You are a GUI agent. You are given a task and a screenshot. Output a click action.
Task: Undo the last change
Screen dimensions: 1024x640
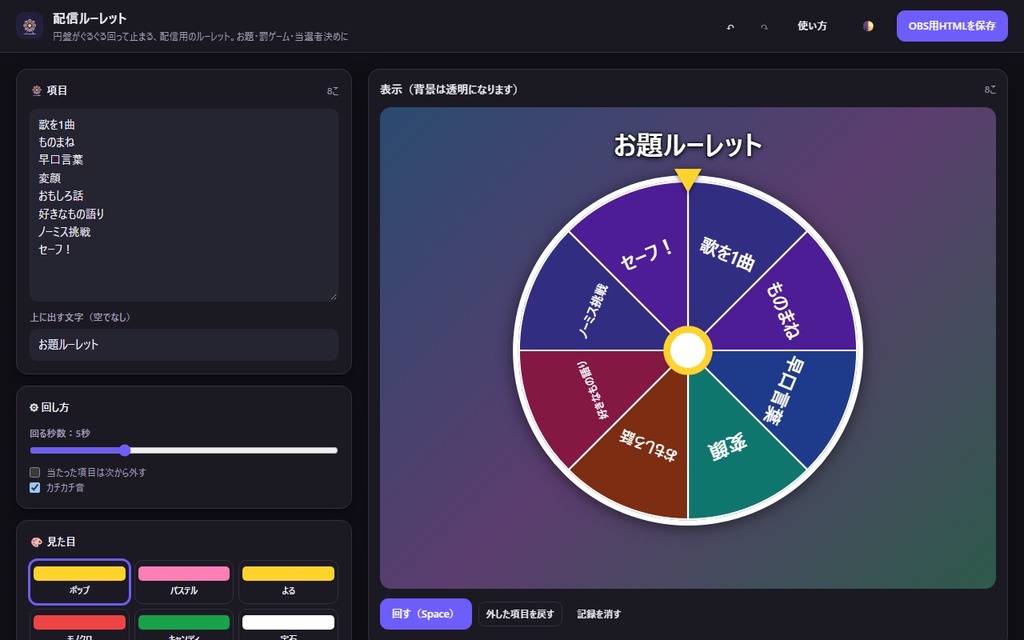tap(730, 26)
